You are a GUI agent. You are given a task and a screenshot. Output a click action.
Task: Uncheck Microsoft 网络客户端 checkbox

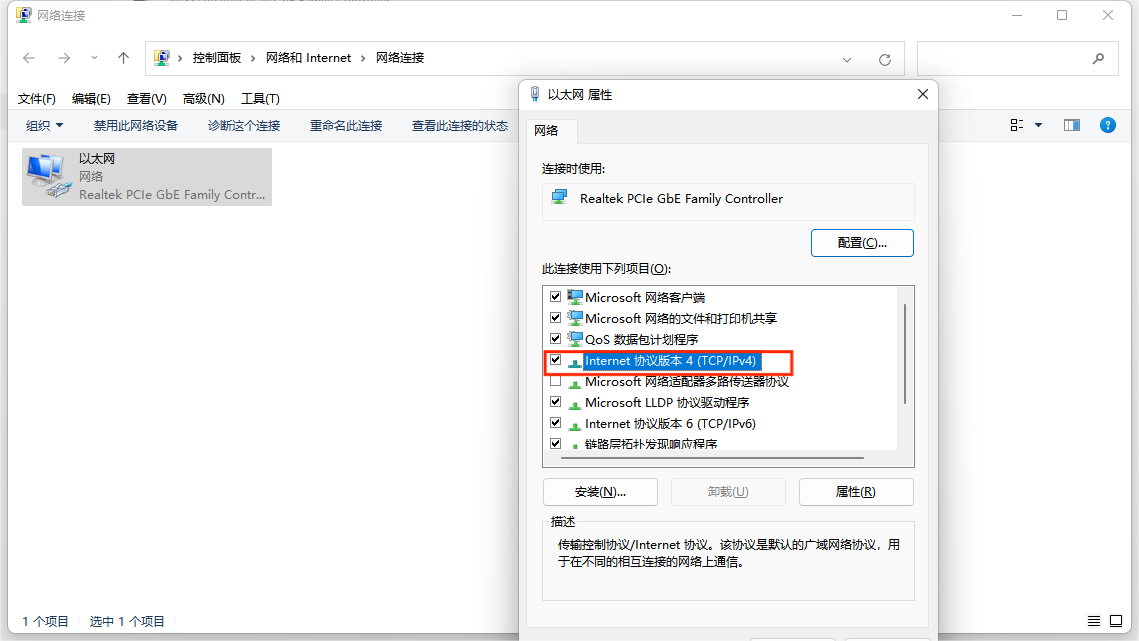[556, 297]
